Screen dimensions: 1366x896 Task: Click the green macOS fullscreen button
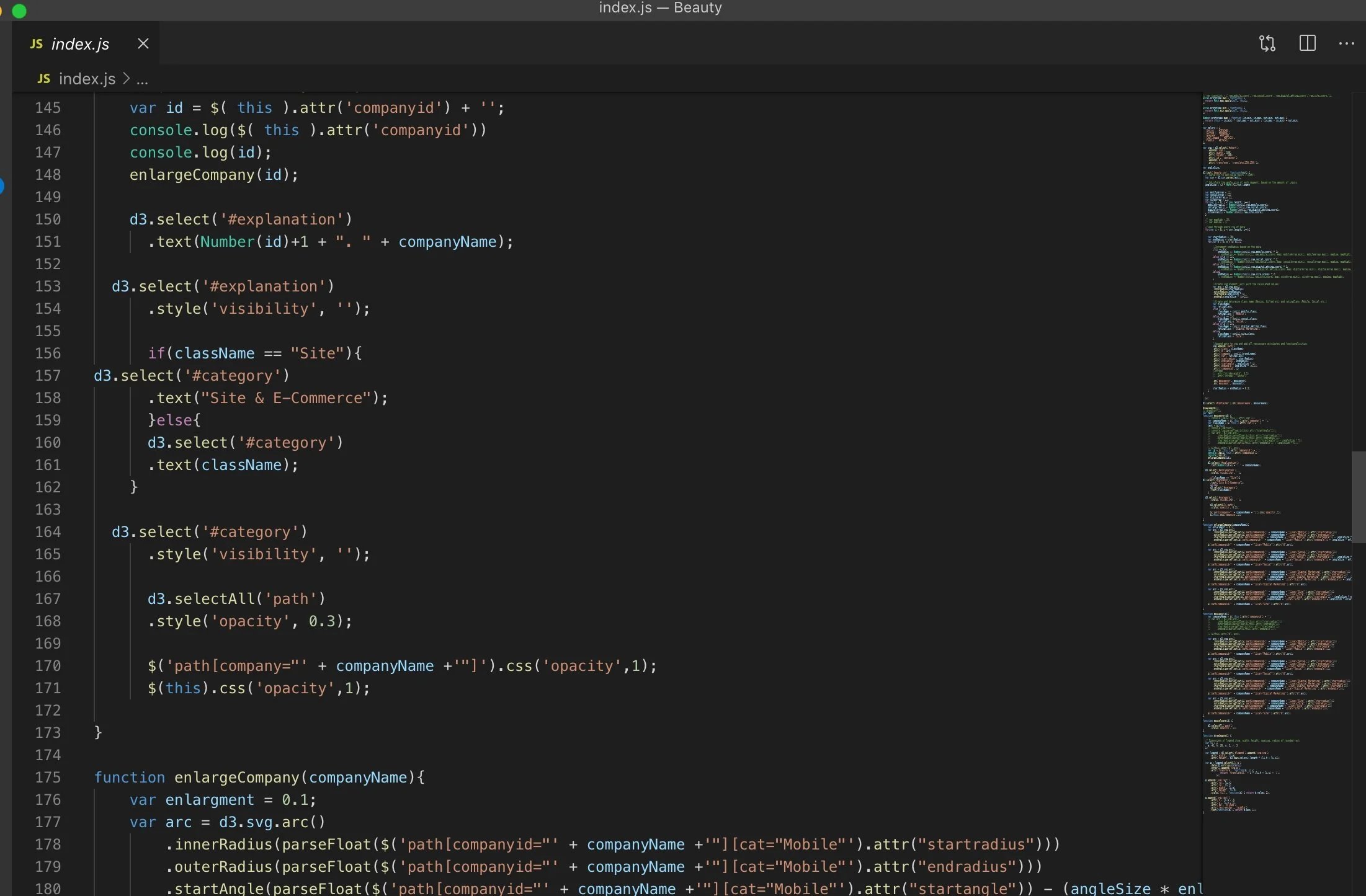click(x=19, y=11)
